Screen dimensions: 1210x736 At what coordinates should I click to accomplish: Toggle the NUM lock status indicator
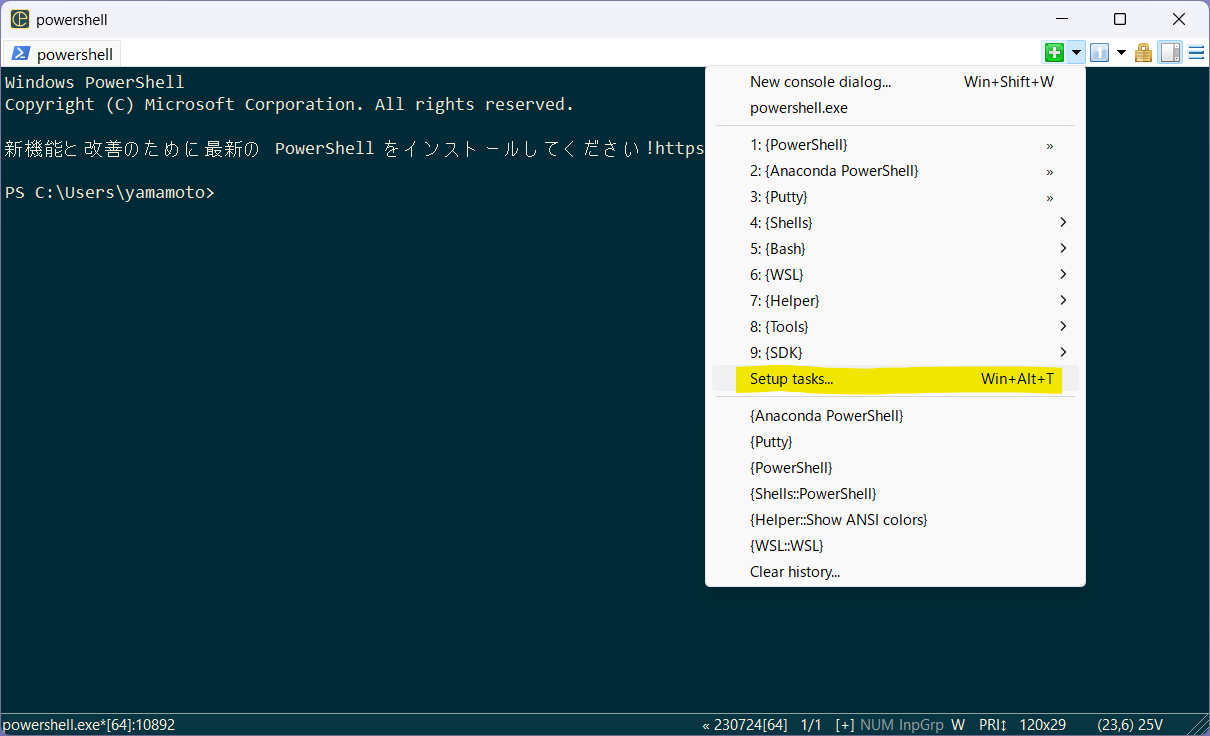pos(876,725)
